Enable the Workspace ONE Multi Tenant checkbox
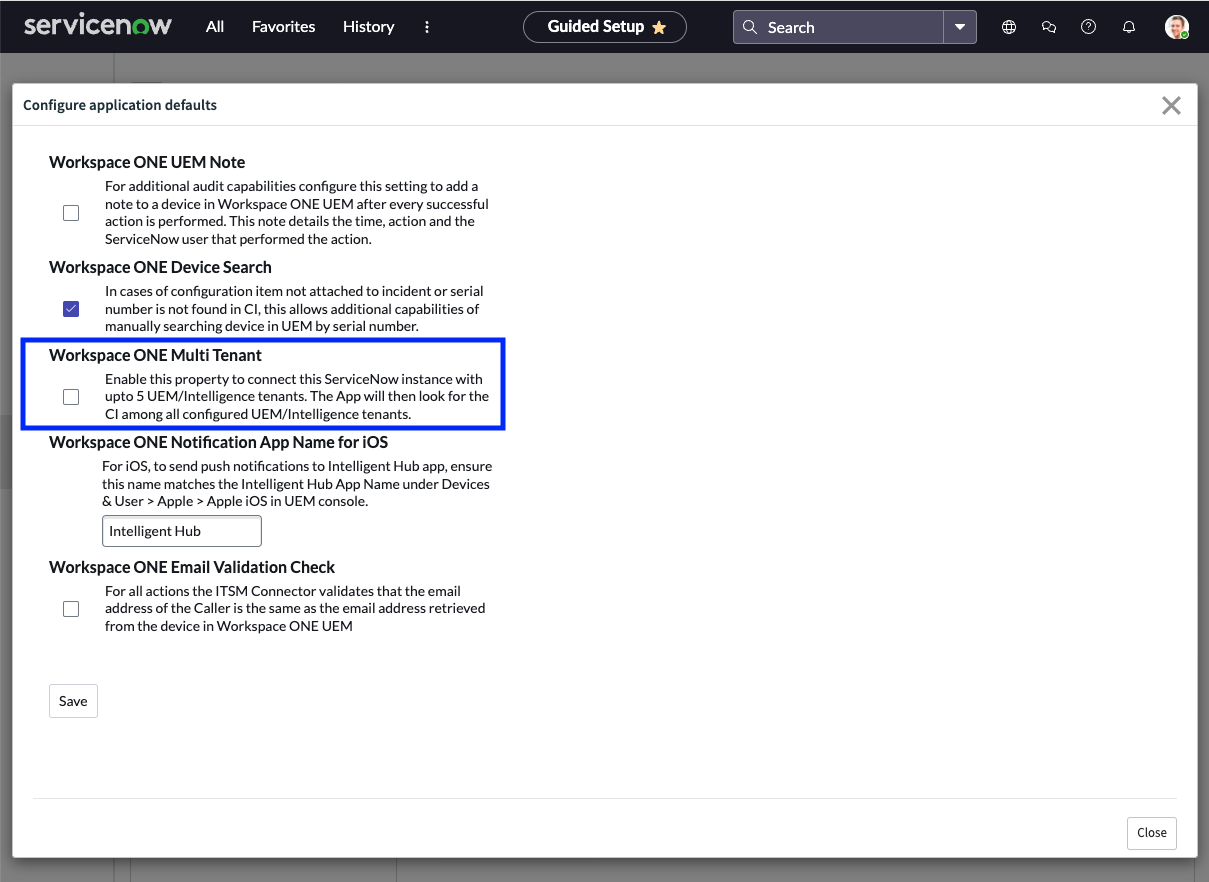1209x882 pixels. [x=71, y=396]
